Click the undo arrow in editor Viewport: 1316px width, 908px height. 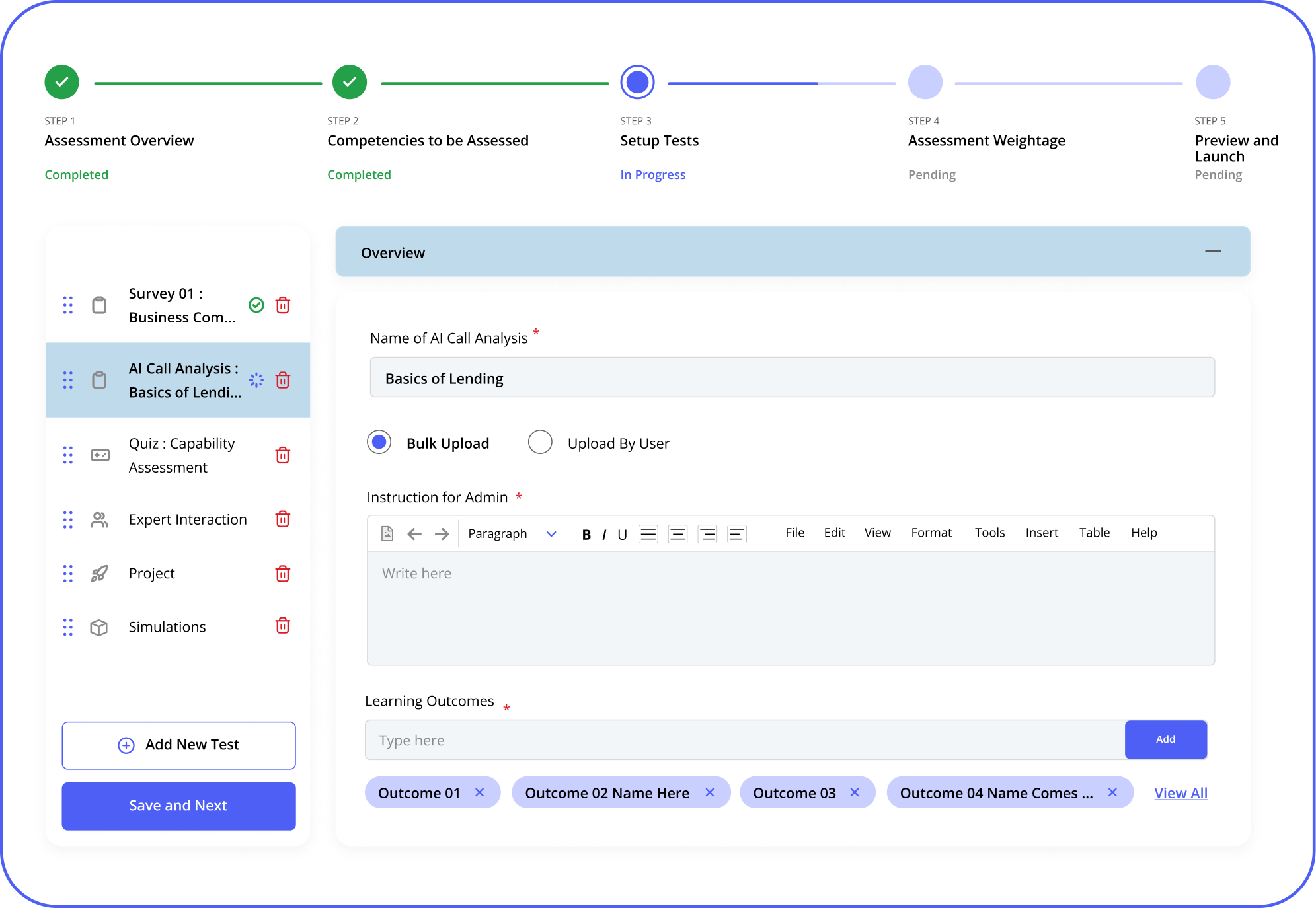414,533
